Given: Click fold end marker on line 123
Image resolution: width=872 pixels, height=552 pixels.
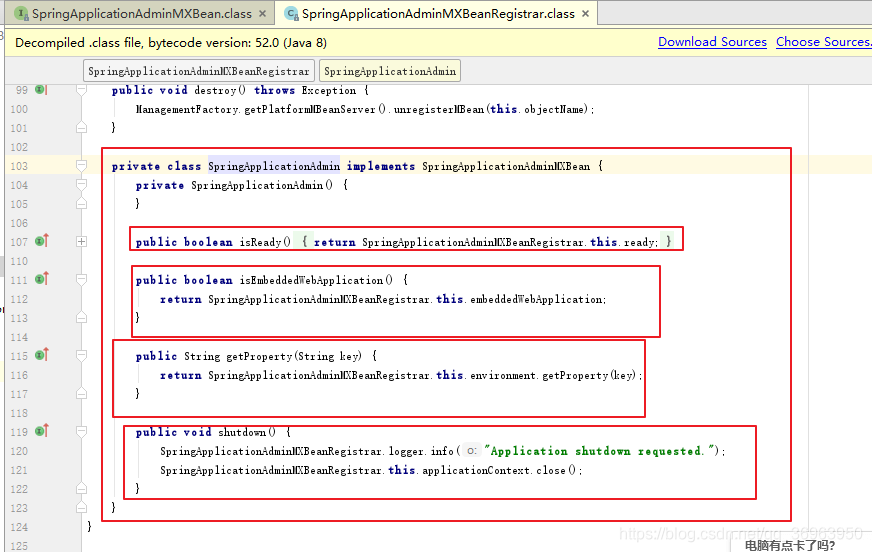Looking at the screenshot, I should [x=81, y=508].
